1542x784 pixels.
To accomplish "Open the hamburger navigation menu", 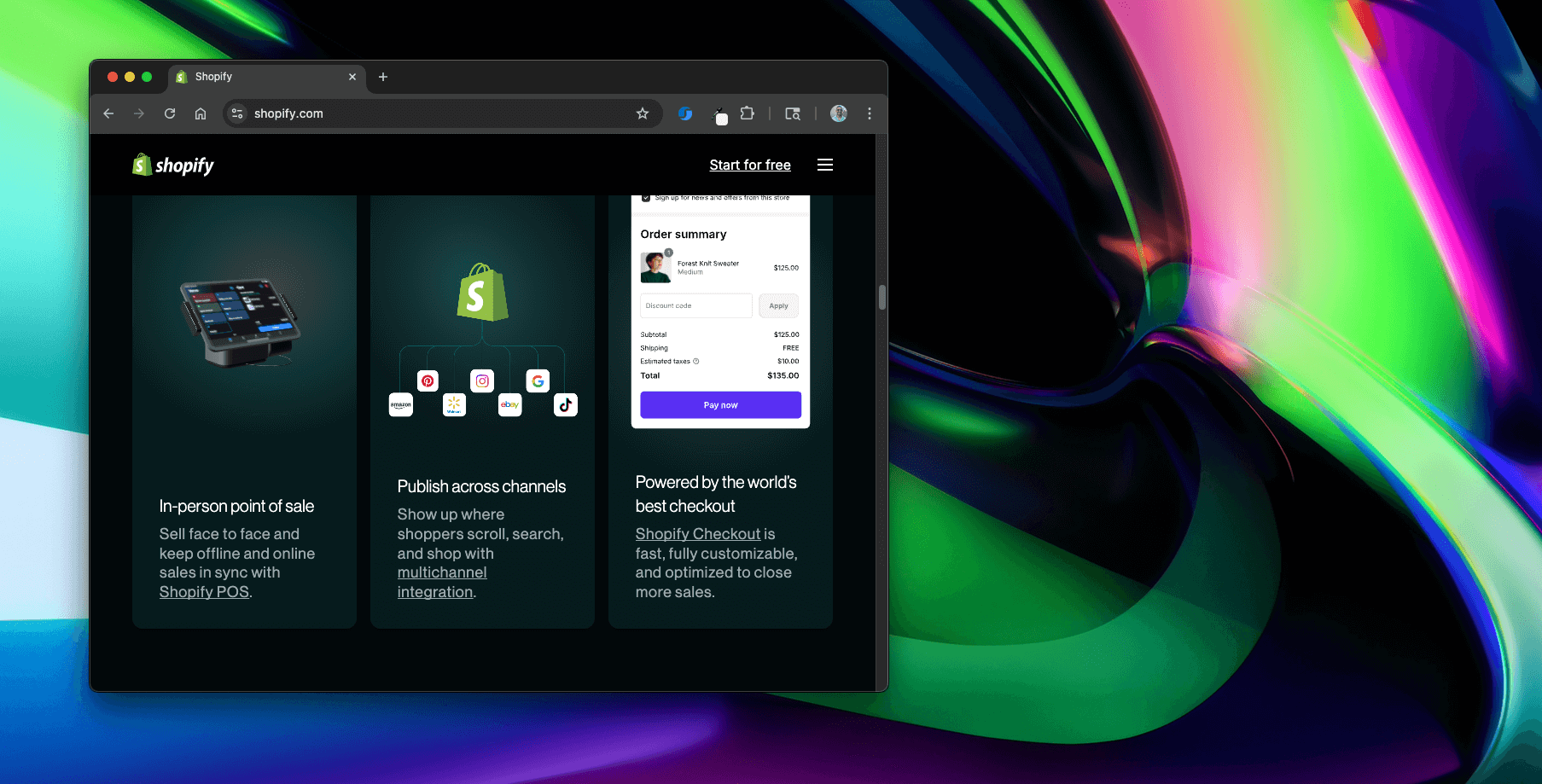I will tap(825, 165).
